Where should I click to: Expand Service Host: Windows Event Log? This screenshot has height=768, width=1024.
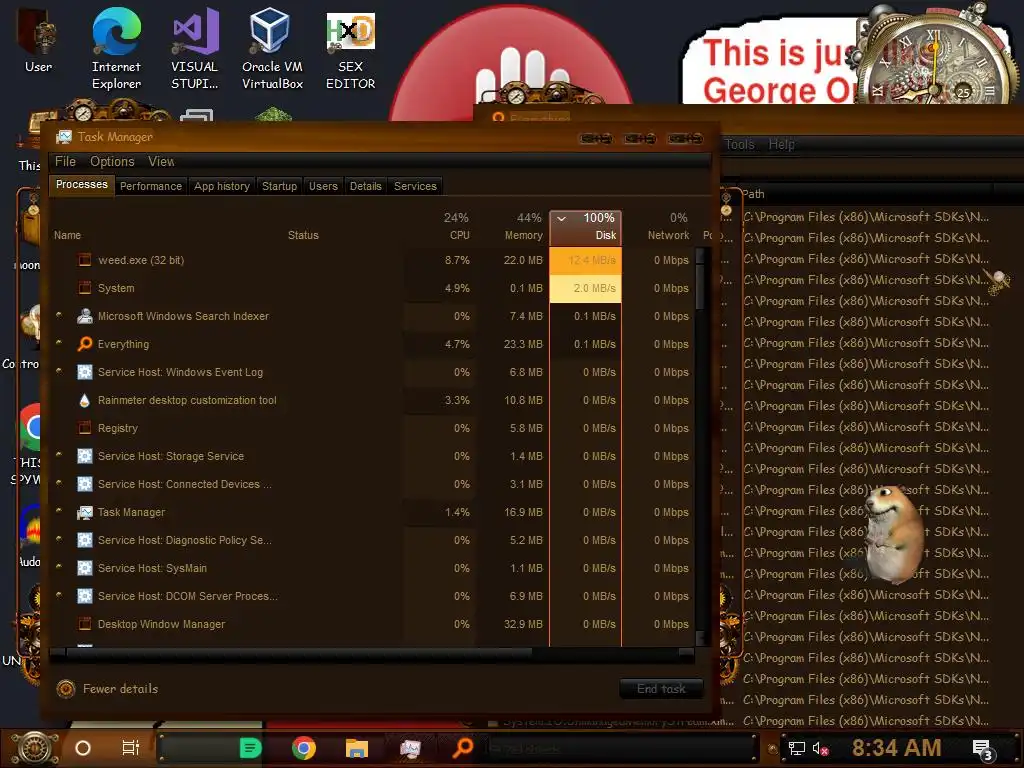(59, 371)
